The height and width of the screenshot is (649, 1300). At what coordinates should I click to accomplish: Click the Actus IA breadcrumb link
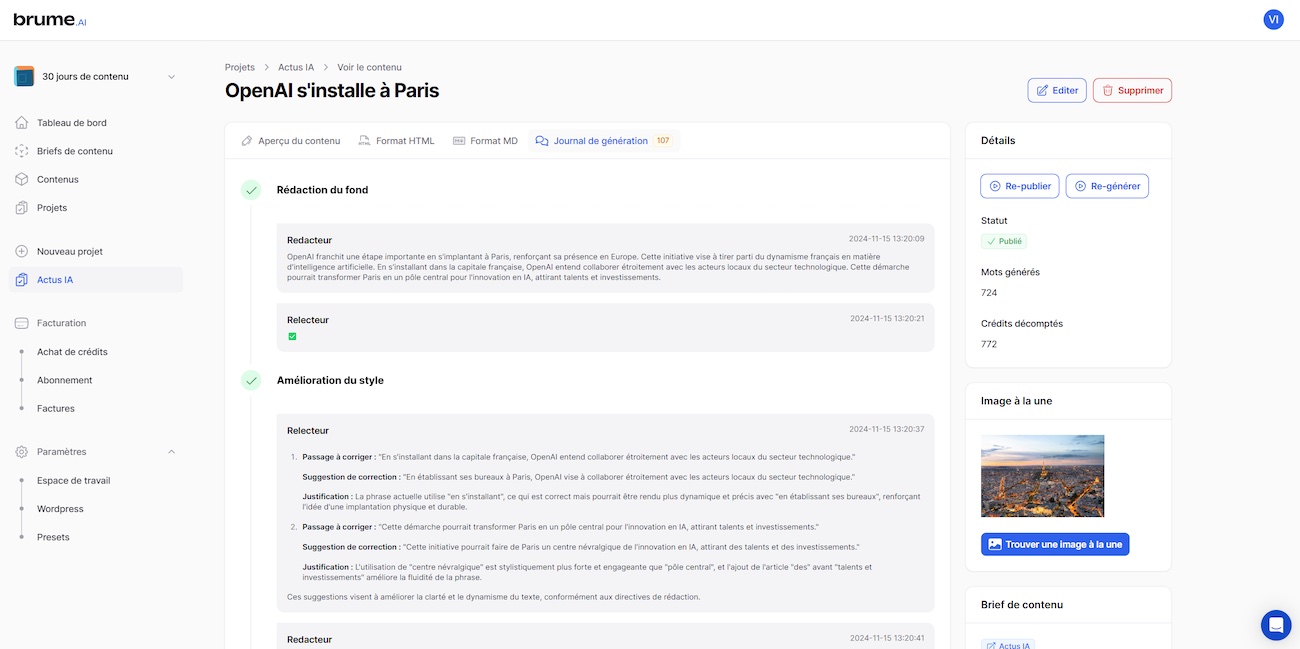tap(296, 67)
